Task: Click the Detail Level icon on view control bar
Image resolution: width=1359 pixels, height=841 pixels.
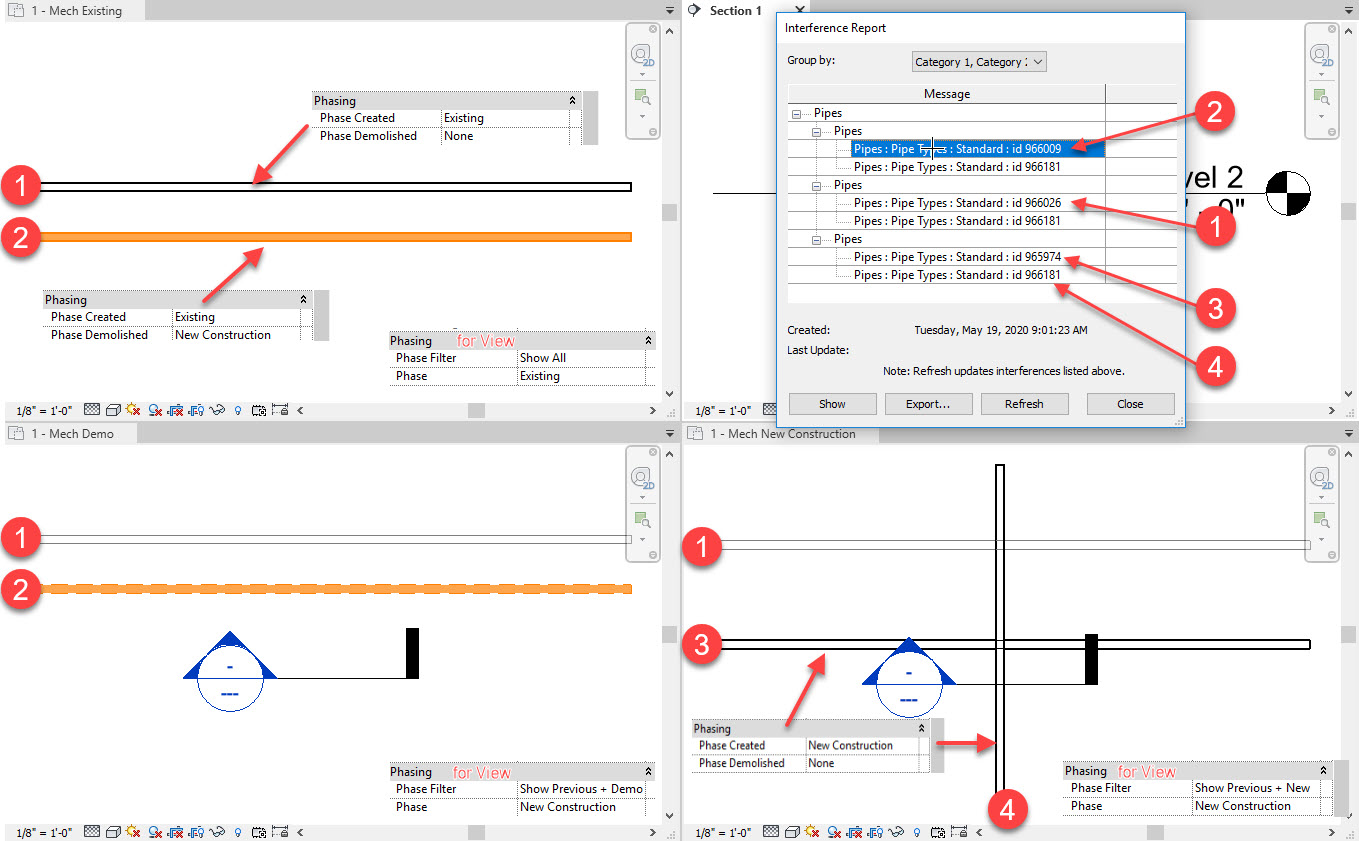Action: click(92, 408)
